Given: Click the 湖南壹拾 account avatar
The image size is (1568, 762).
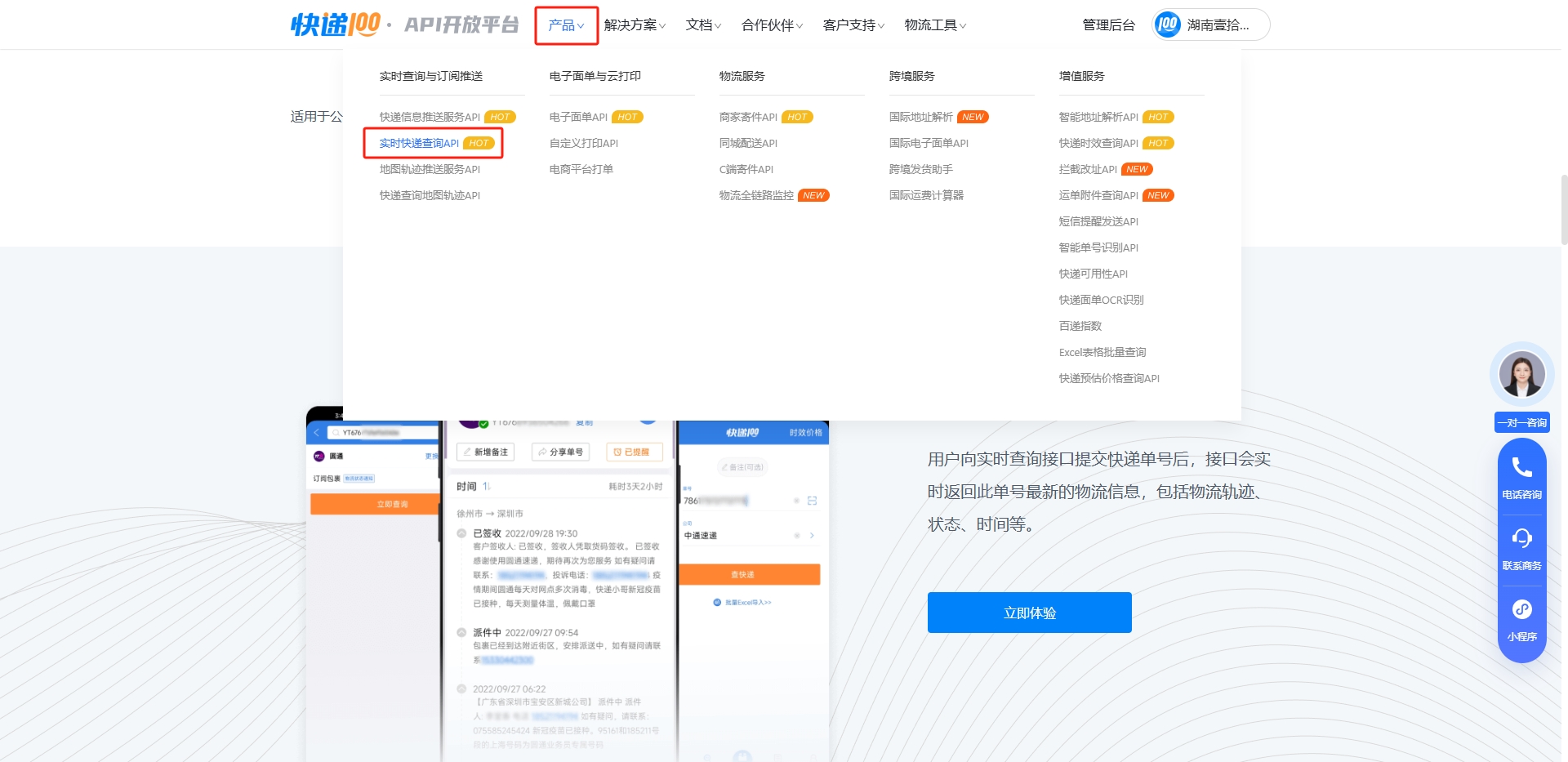Looking at the screenshot, I should click(1167, 25).
